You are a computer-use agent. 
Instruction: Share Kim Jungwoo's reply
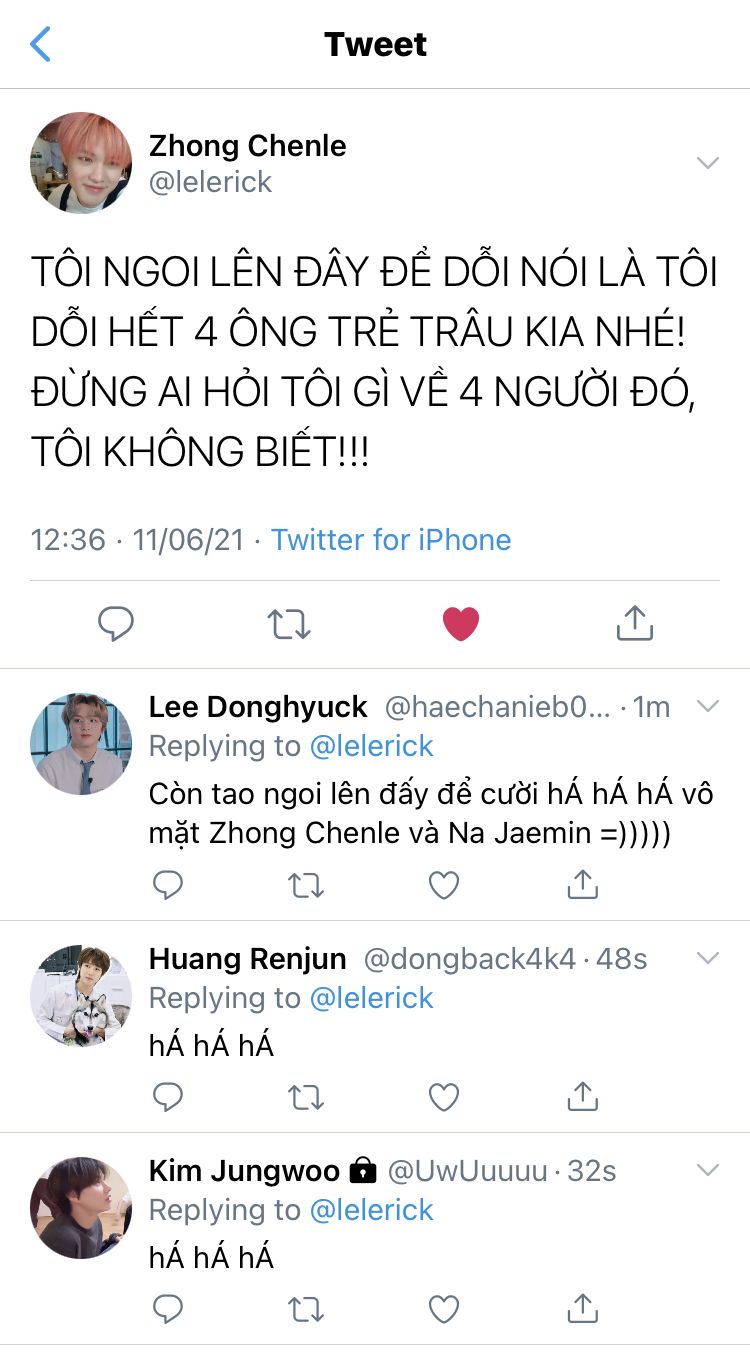click(x=582, y=1309)
